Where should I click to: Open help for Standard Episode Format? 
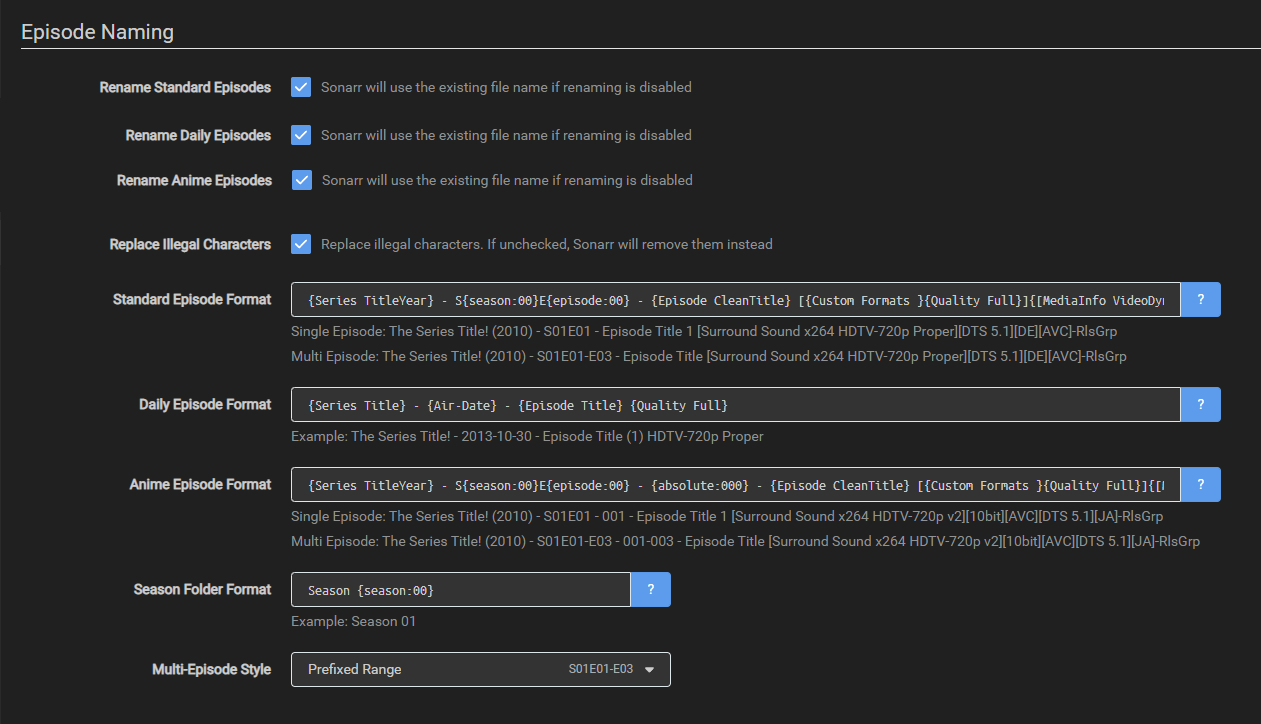point(1200,299)
